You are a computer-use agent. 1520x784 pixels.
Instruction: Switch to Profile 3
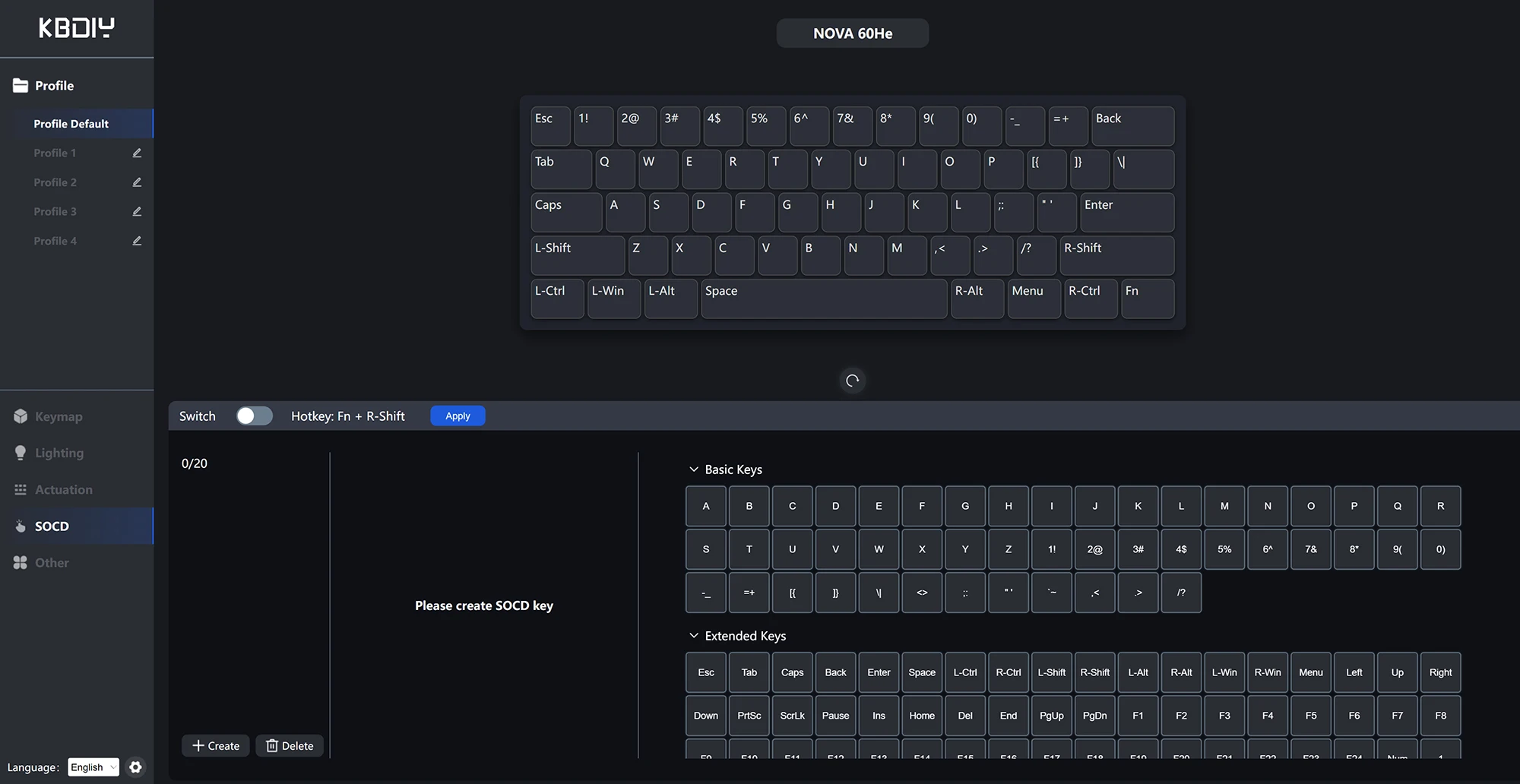click(x=55, y=211)
